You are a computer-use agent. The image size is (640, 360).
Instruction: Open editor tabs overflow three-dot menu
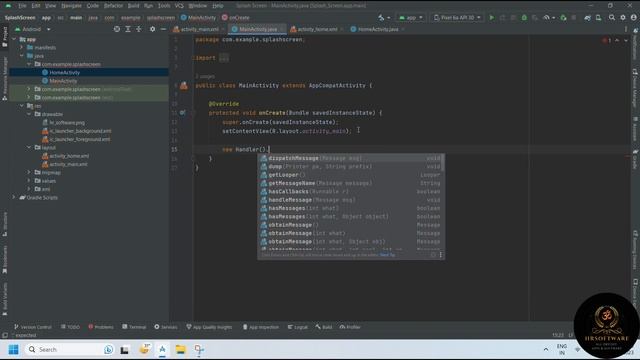(x=626, y=29)
